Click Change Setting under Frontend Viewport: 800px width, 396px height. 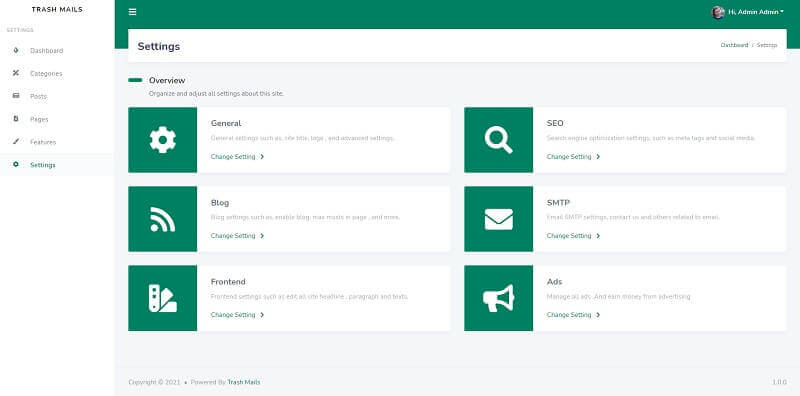[x=237, y=315]
